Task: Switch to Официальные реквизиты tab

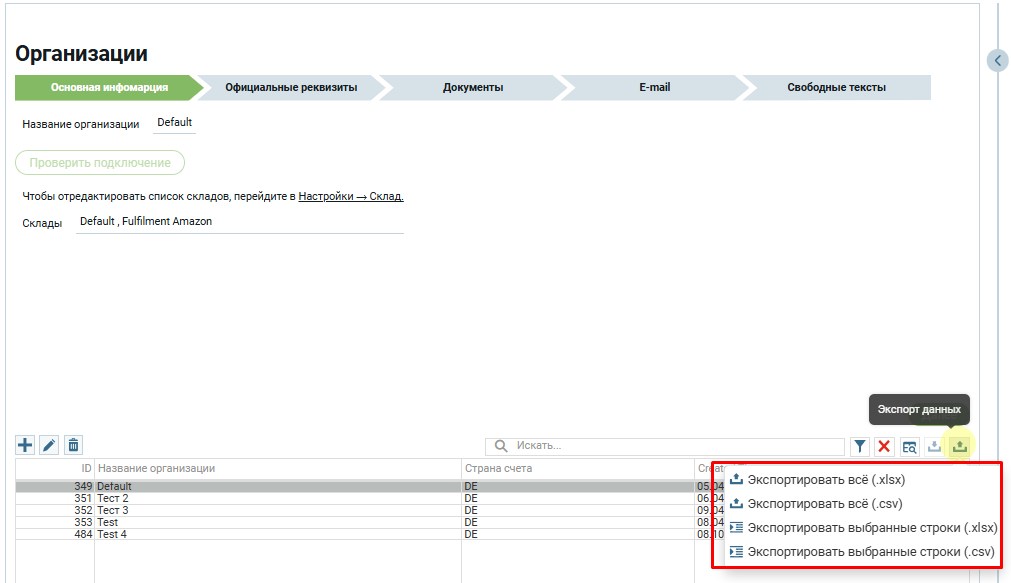Action: point(290,87)
